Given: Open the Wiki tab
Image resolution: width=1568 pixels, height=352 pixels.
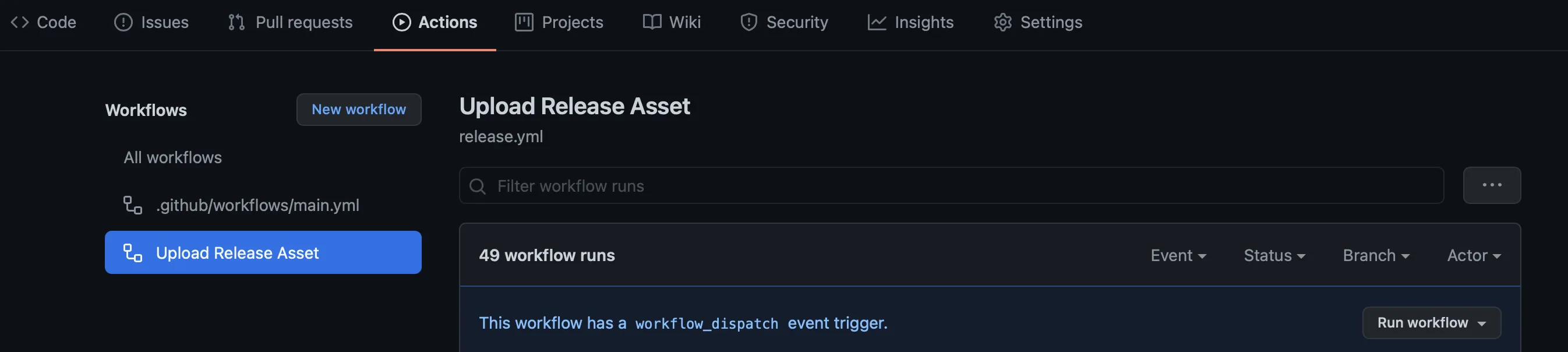Looking at the screenshot, I should click(672, 23).
